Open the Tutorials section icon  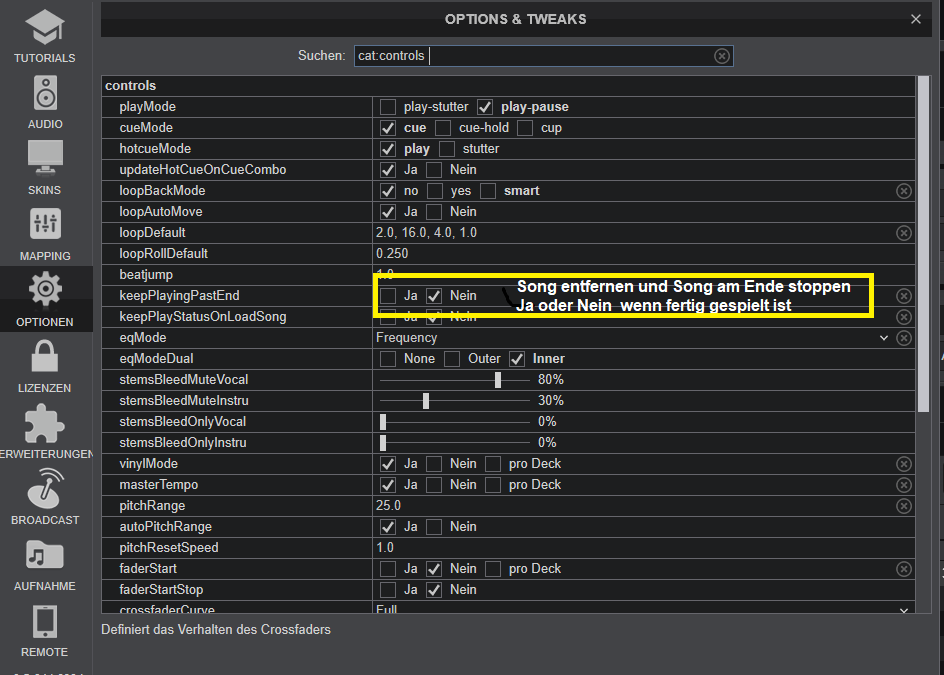tap(44, 27)
